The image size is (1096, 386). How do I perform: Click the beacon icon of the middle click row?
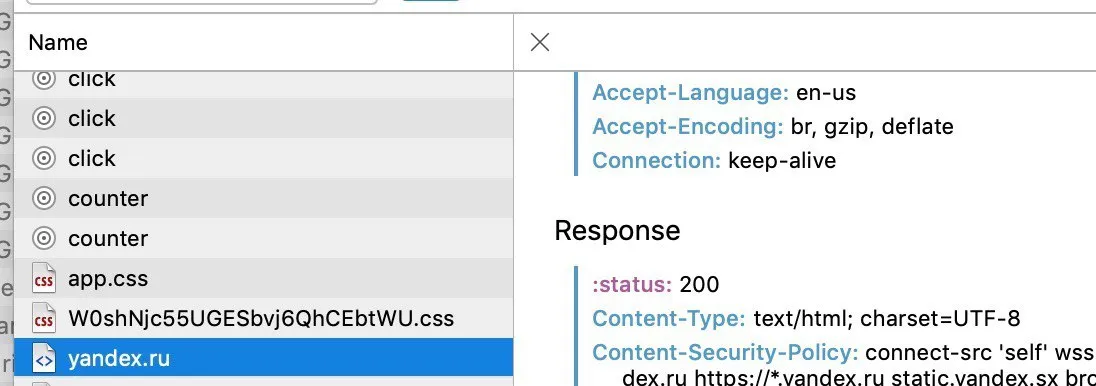tap(44, 120)
